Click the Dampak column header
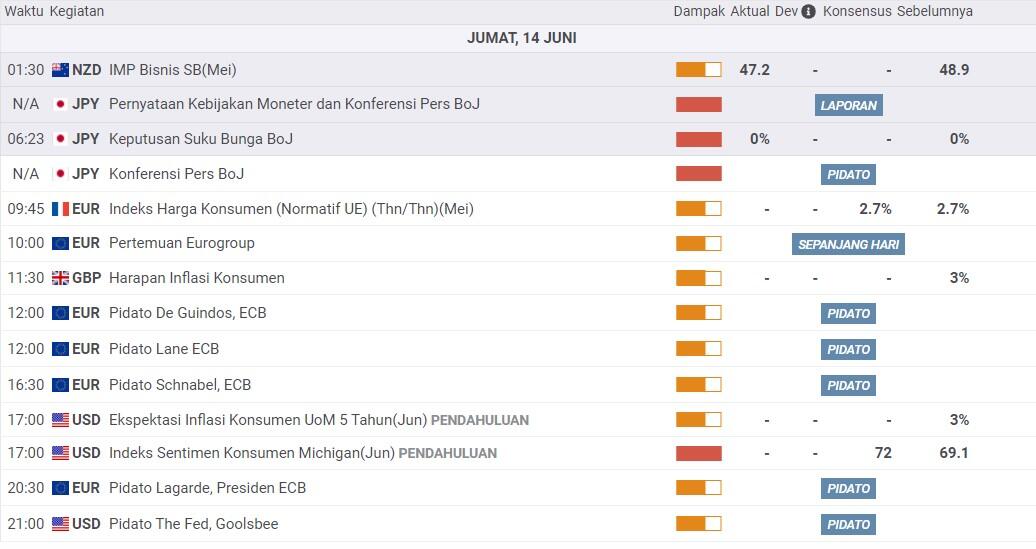Screen dimensions: 1036x549 pos(698,12)
